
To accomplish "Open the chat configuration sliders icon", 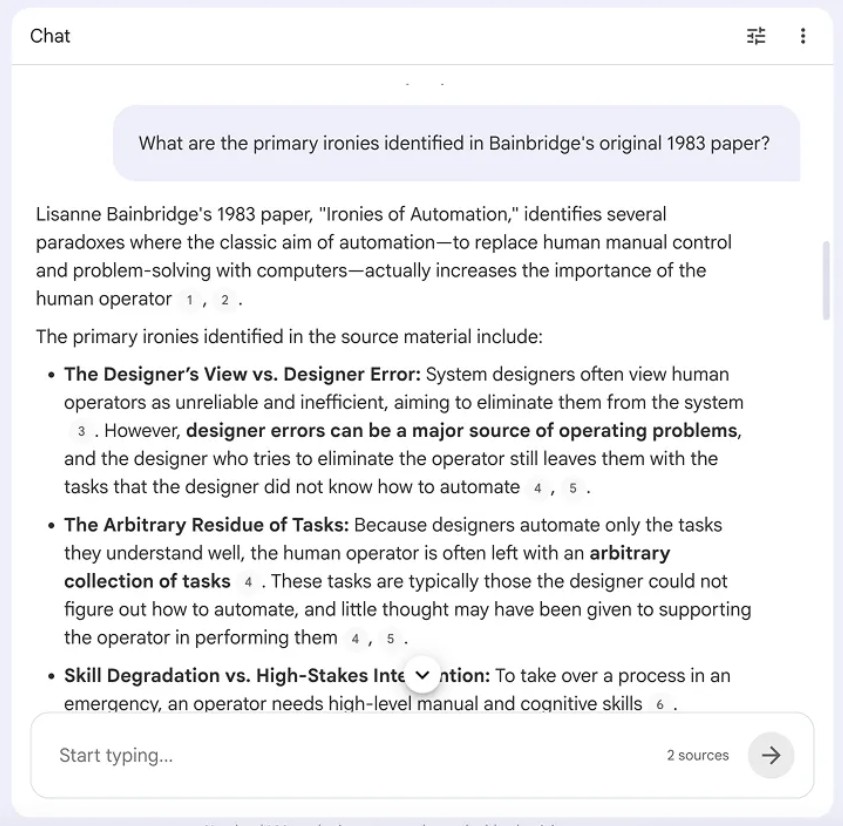I will coord(756,36).
